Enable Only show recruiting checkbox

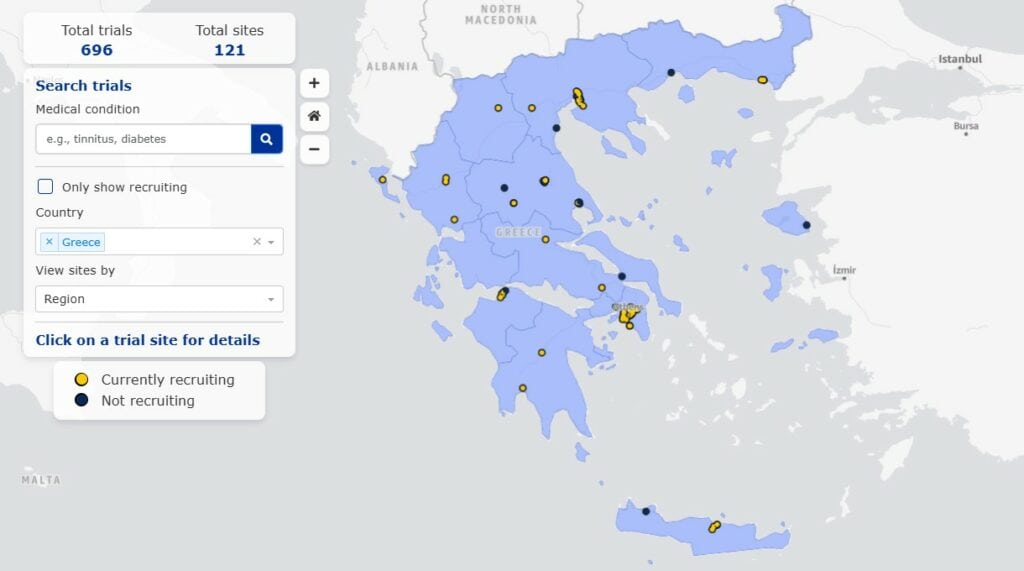coord(45,187)
